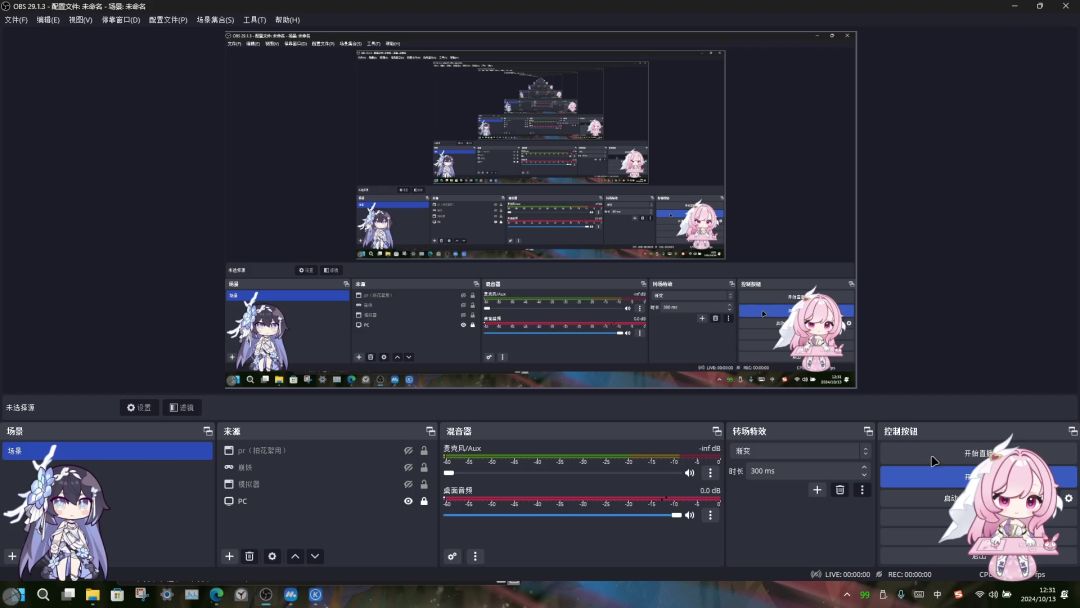1080x608 pixels.
Task: Open File Explorer from the taskbar
Action: tap(92, 595)
